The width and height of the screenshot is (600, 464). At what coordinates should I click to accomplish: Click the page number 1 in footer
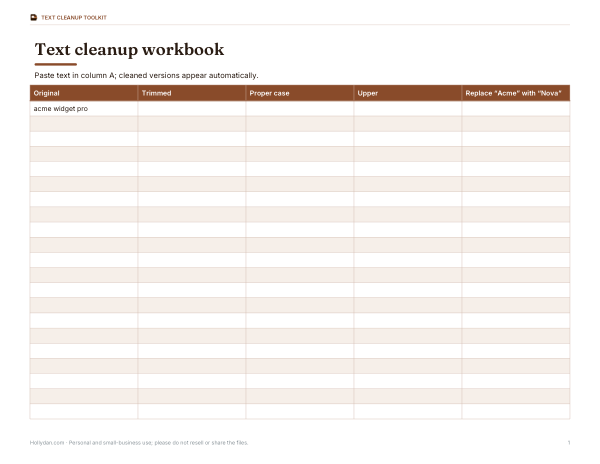569,443
